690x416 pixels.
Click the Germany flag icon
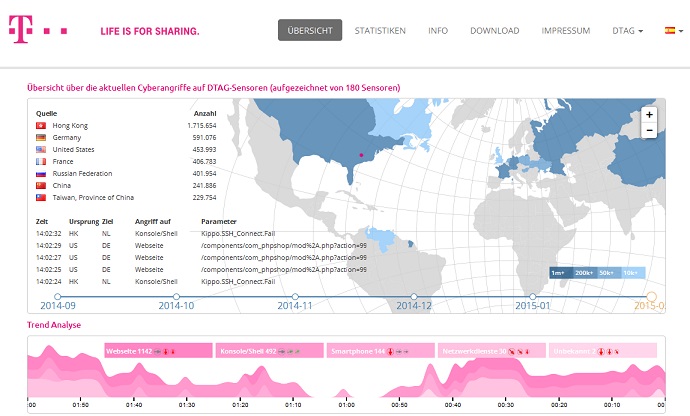[x=41, y=137]
